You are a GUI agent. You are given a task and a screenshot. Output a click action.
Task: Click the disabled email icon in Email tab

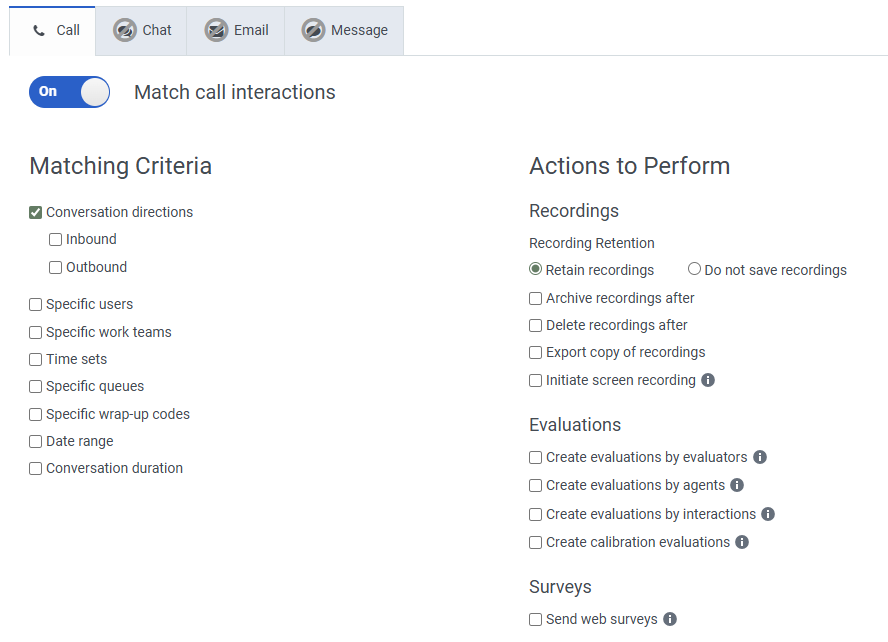[216, 30]
